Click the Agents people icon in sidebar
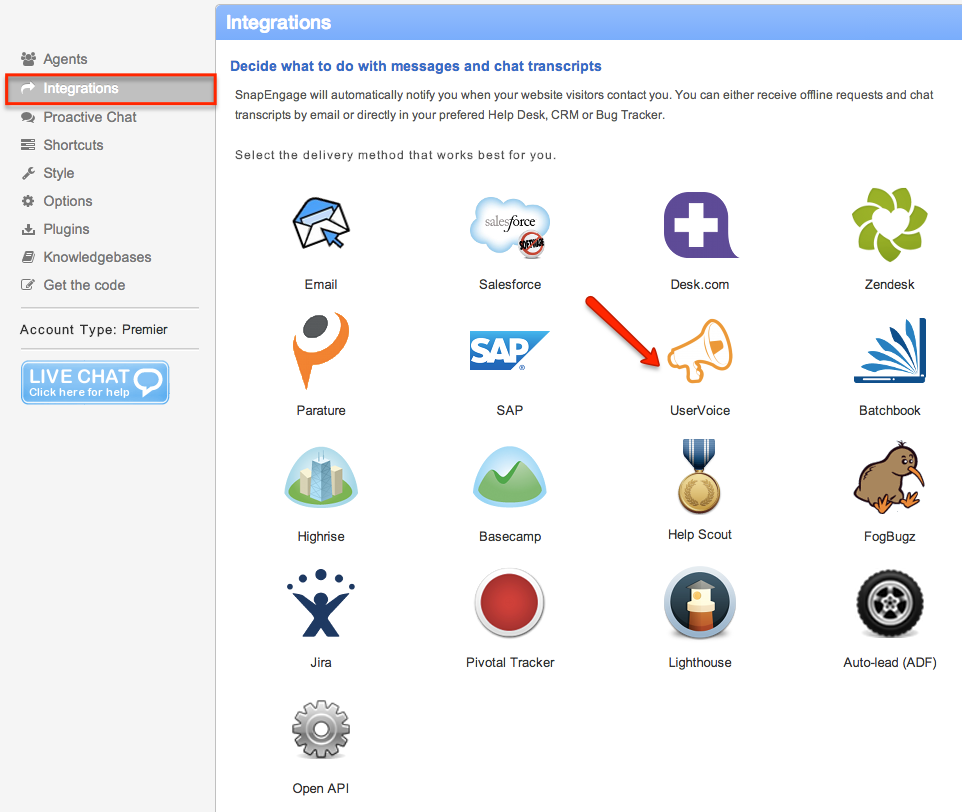This screenshot has width=962, height=812. click(x=28, y=59)
